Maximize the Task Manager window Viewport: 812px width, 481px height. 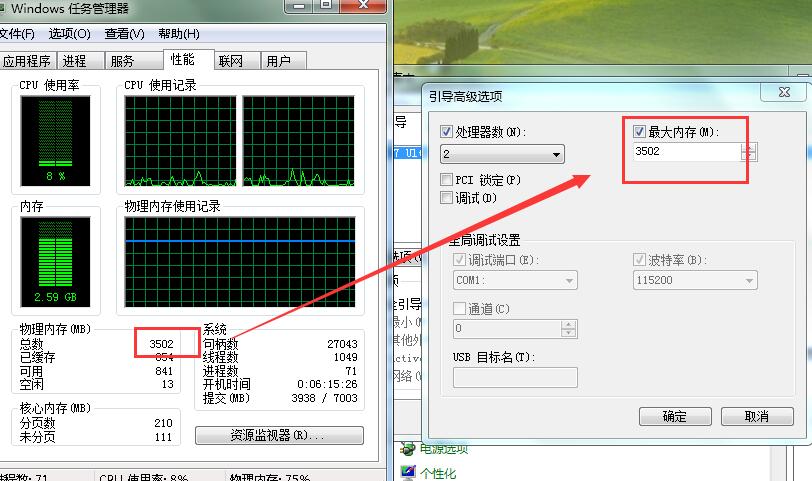pos(326,6)
